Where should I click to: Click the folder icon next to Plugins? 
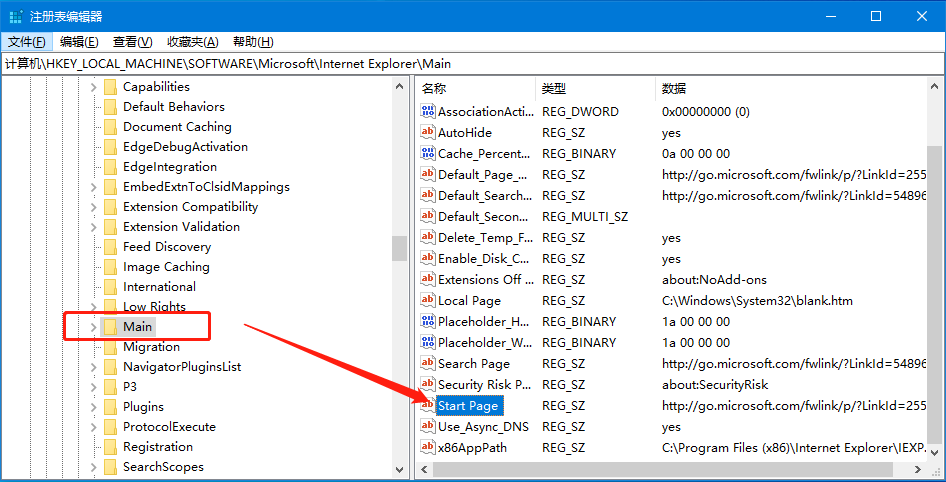point(110,407)
